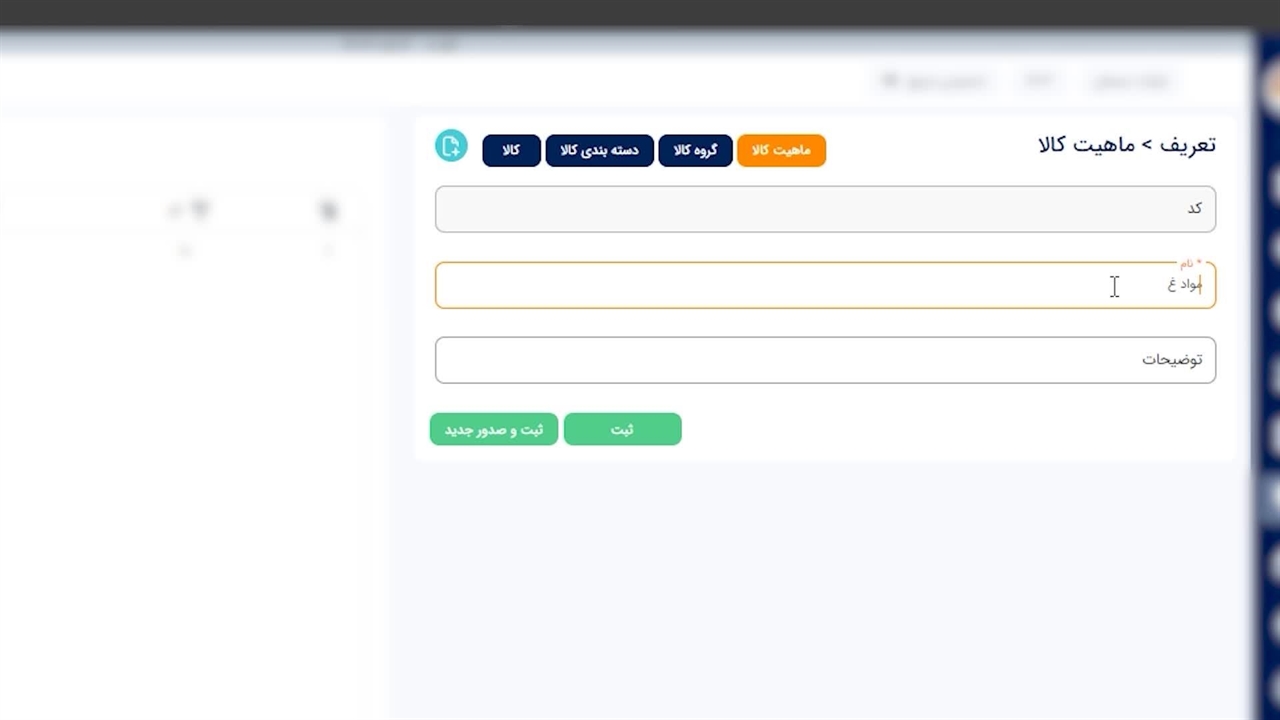The image size is (1280, 720).
Task: Click the blurred filter icon in table header
Action: pos(198,210)
